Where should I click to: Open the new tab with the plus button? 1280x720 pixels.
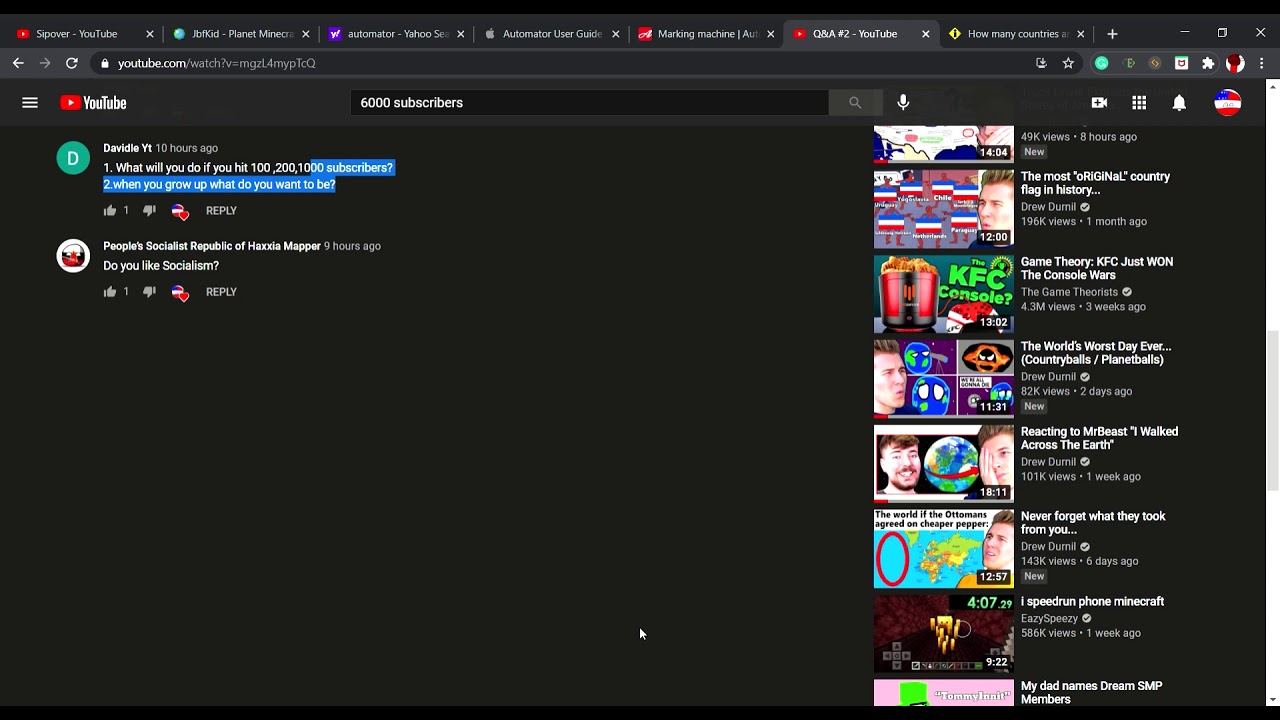1112,34
